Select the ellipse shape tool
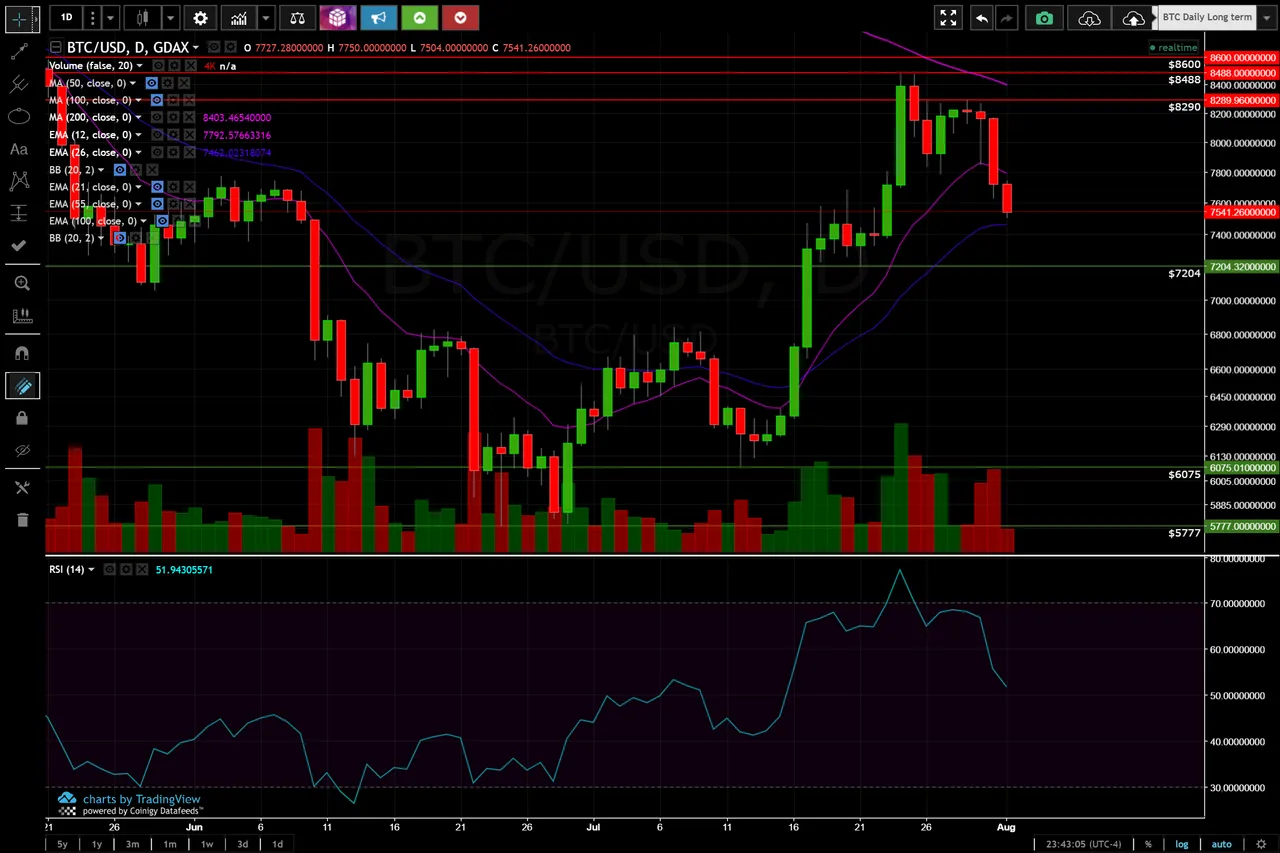Screen dimensions: 1280x853 [x=19, y=117]
